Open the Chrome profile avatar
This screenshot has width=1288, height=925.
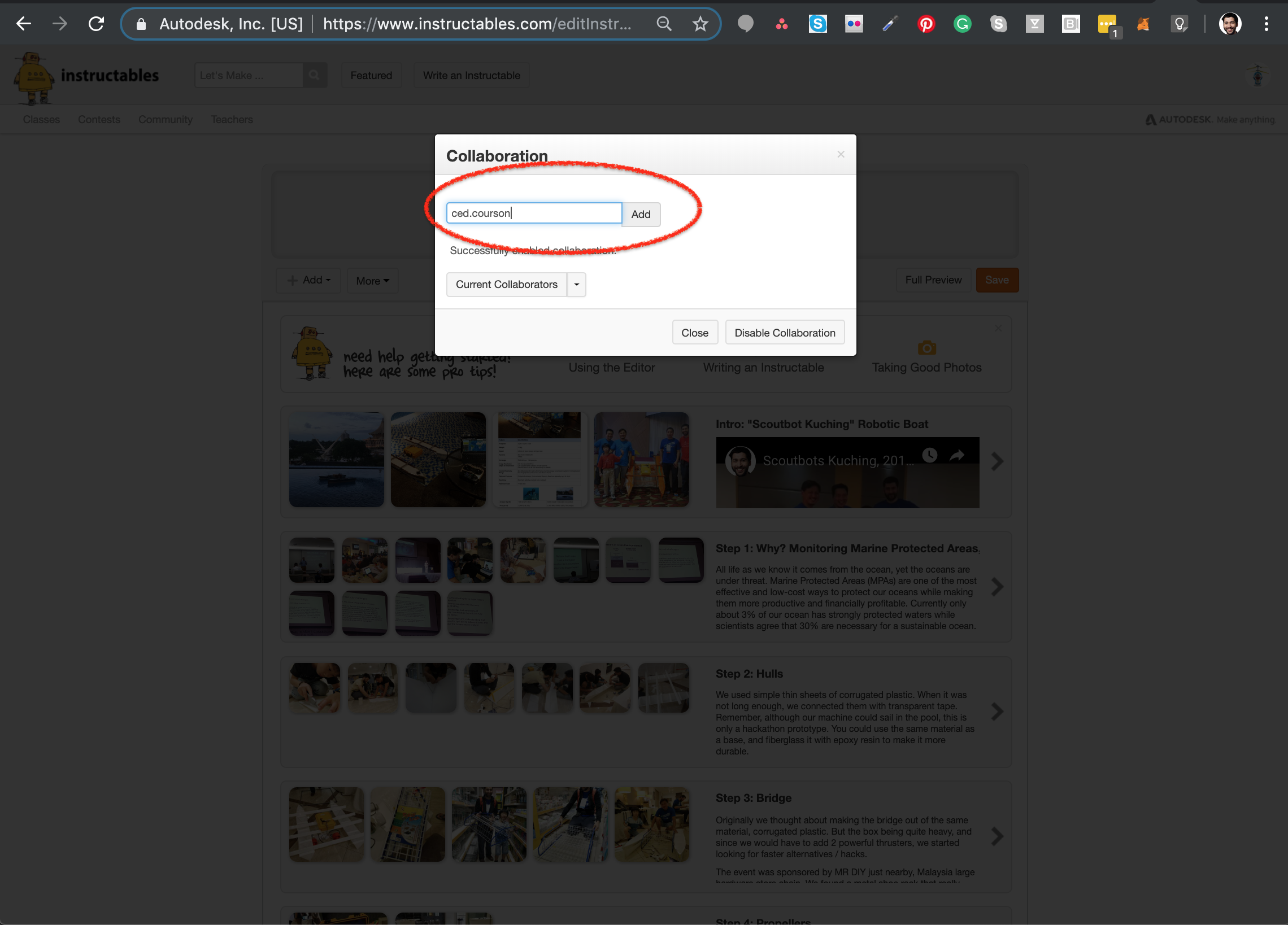point(1230,24)
